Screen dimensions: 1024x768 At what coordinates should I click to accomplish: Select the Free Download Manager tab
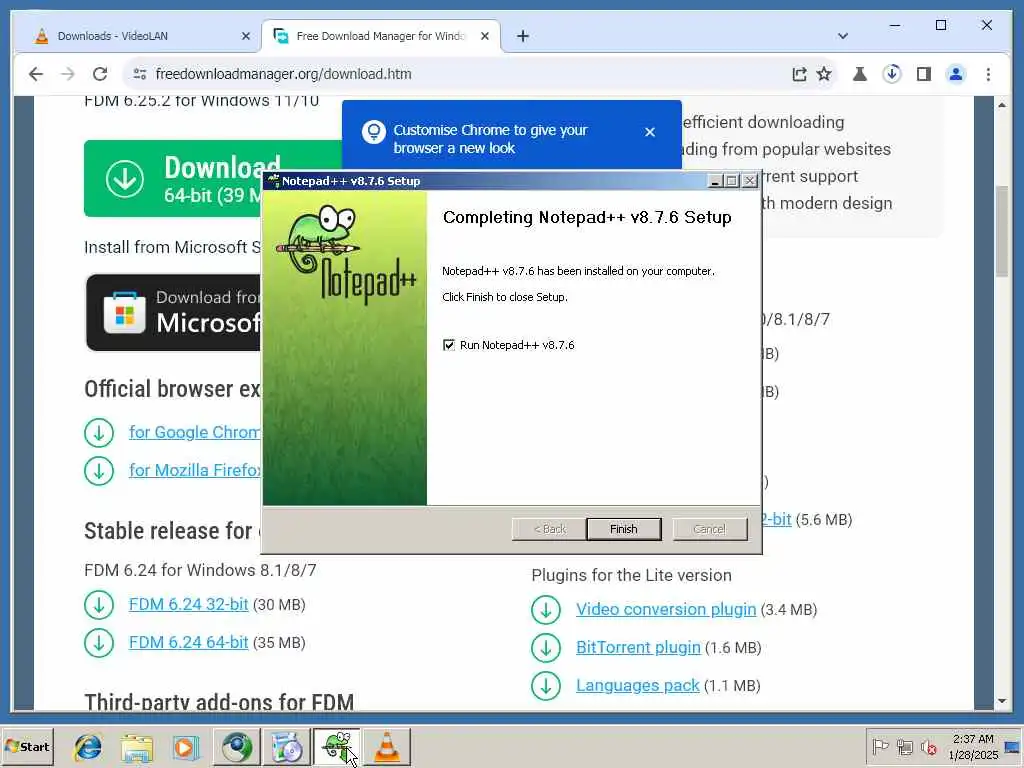pyautogui.click(x=380, y=36)
